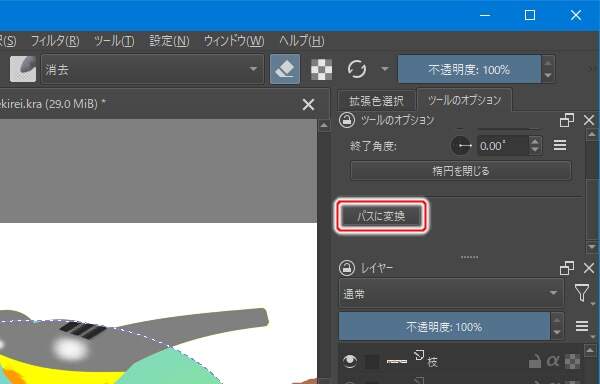Viewport: 600px width, 384px height.
Task: Open the layer blend mode 通常 dropdown
Action: (x=451, y=293)
